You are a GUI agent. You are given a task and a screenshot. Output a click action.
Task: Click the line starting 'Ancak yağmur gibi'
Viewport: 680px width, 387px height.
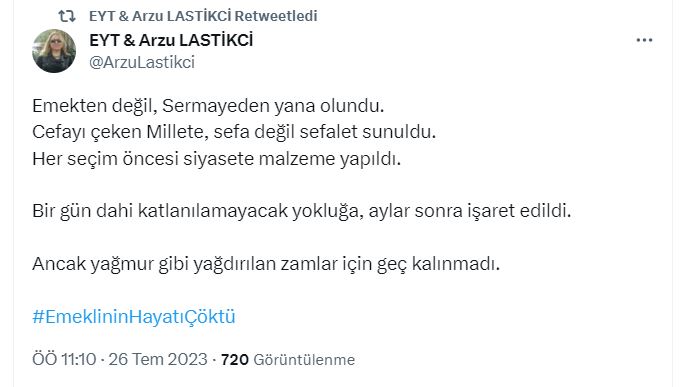pos(266,264)
